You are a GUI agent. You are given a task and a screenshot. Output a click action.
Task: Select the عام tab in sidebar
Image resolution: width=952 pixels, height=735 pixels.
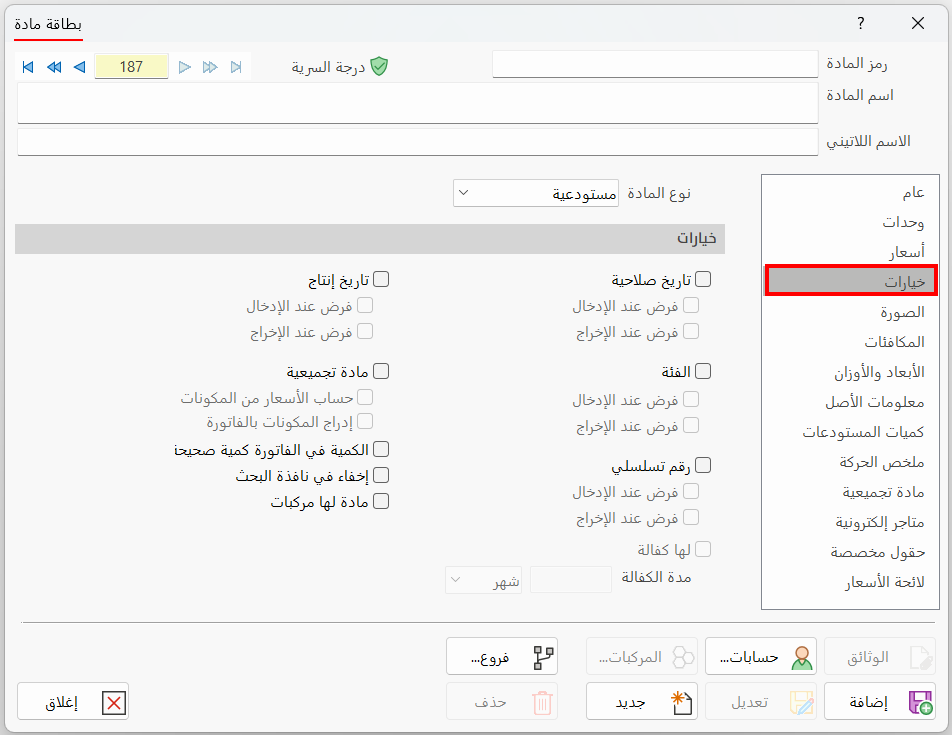[x=850, y=192]
